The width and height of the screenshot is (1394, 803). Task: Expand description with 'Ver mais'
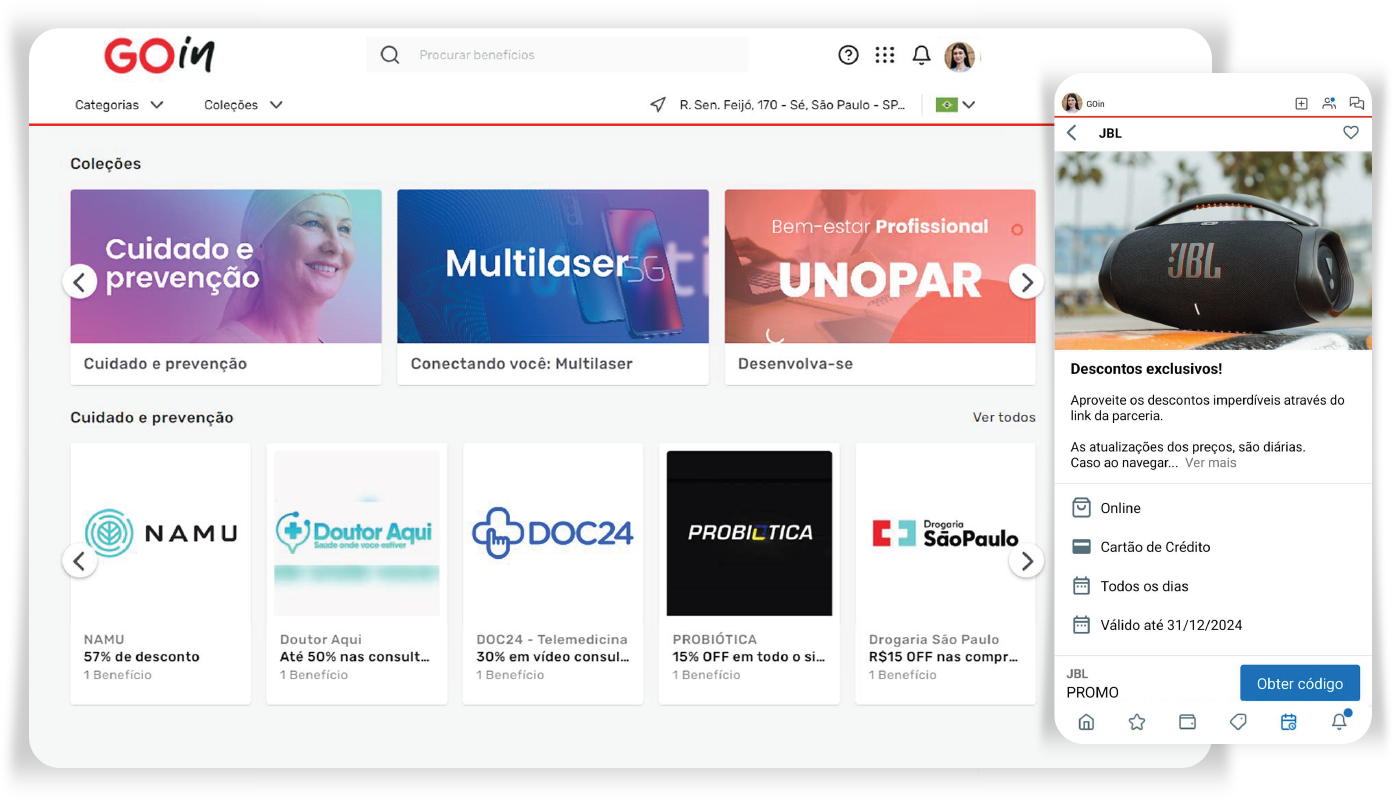coord(1211,463)
